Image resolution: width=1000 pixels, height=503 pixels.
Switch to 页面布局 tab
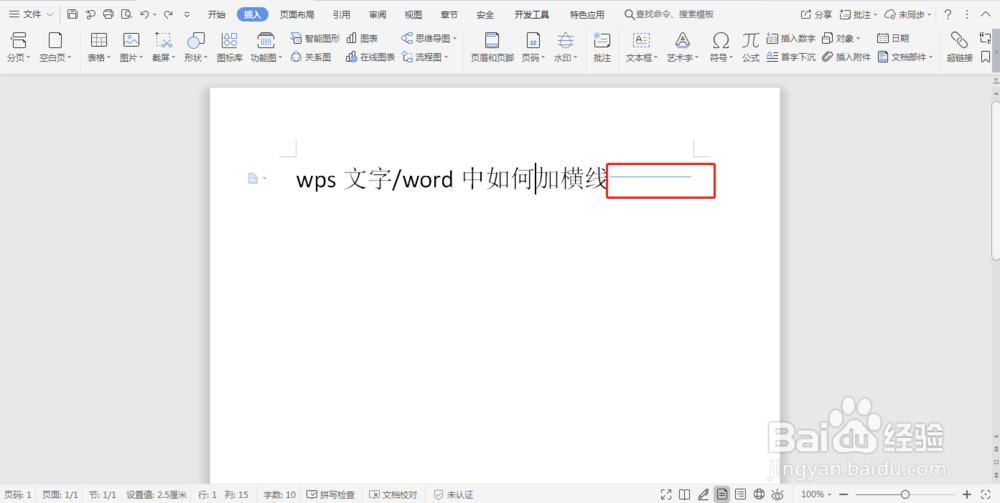pyautogui.click(x=297, y=15)
